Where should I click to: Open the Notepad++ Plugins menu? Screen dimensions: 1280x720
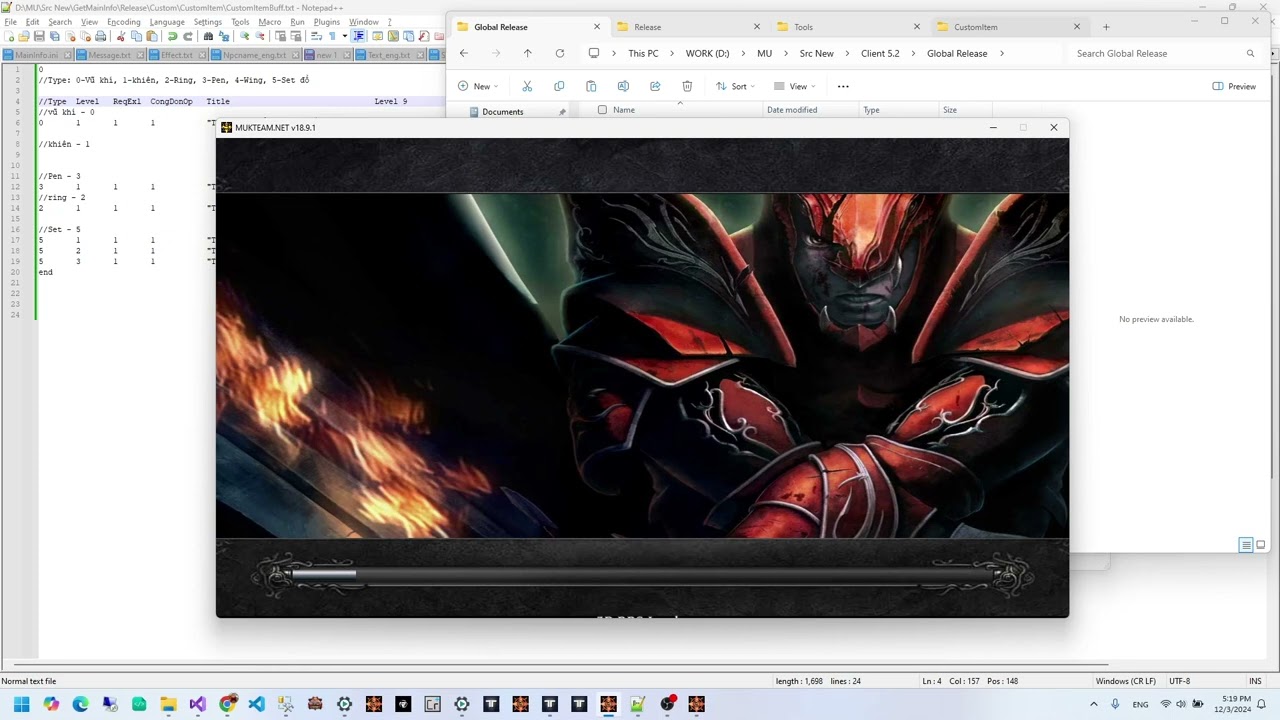click(327, 22)
